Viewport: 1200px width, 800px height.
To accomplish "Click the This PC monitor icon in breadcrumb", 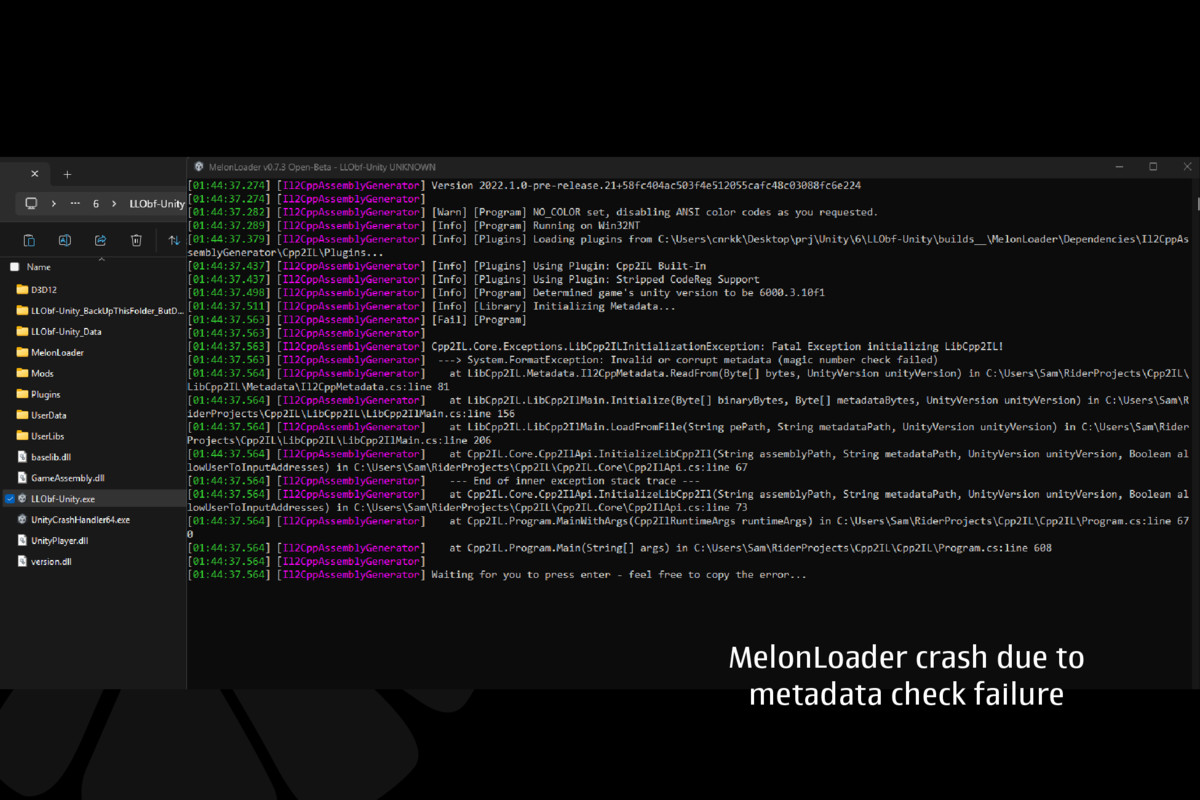I will tap(31, 203).
